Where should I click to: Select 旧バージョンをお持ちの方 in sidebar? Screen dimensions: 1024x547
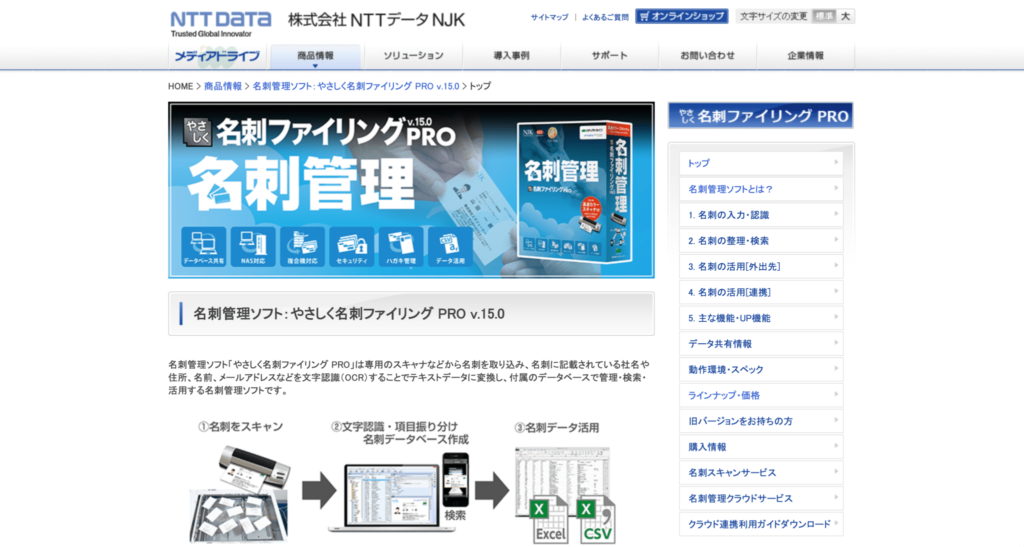tap(761, 421)
